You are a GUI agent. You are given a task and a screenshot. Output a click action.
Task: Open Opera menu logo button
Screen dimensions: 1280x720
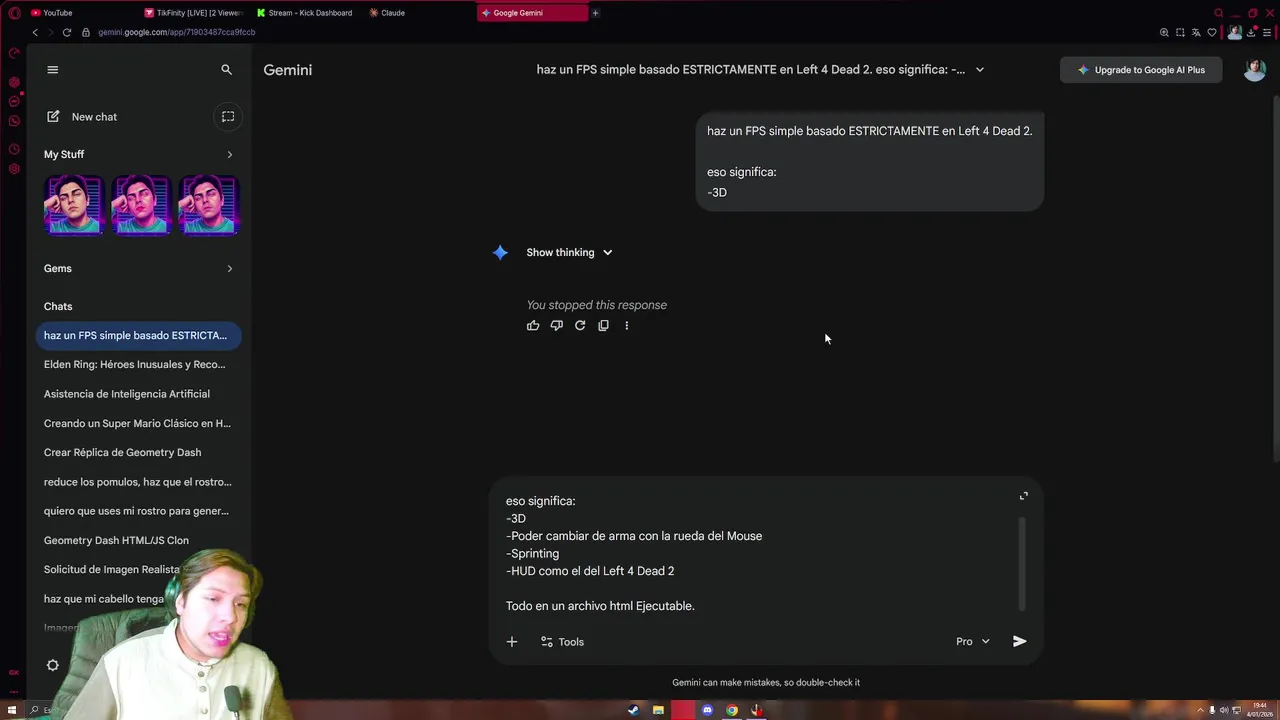pyautogui.click(x=14, y=13)
